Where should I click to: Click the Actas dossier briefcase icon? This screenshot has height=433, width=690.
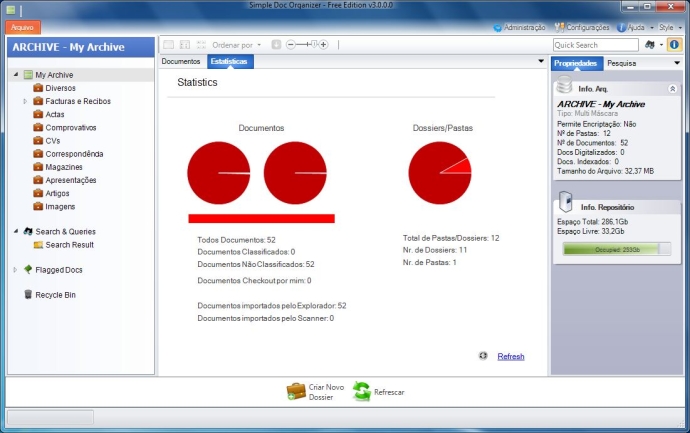(x=38, y=114)
